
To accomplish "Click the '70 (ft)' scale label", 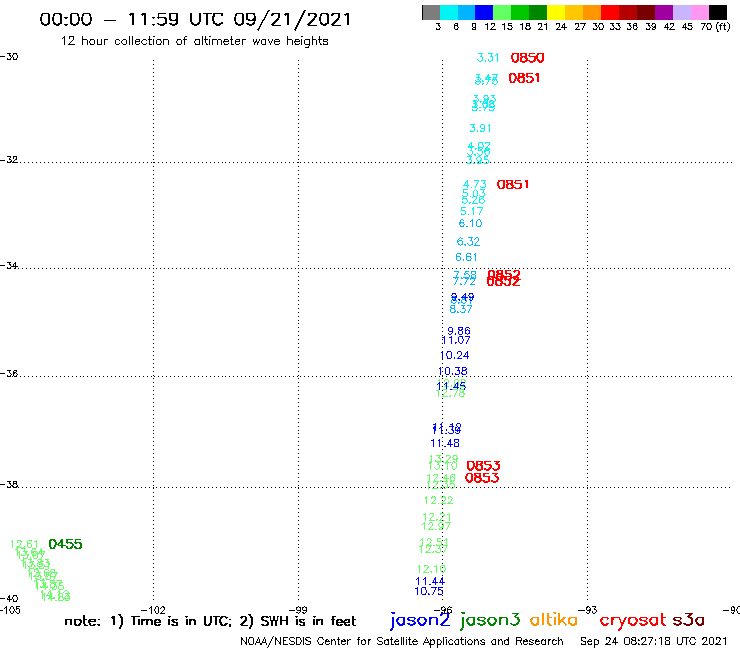I will click(715, 26).
